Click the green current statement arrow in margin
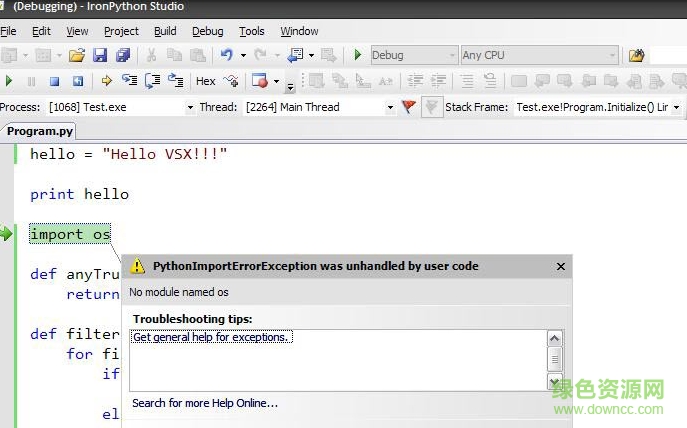687x428 pixels. [x=6, y=233]
